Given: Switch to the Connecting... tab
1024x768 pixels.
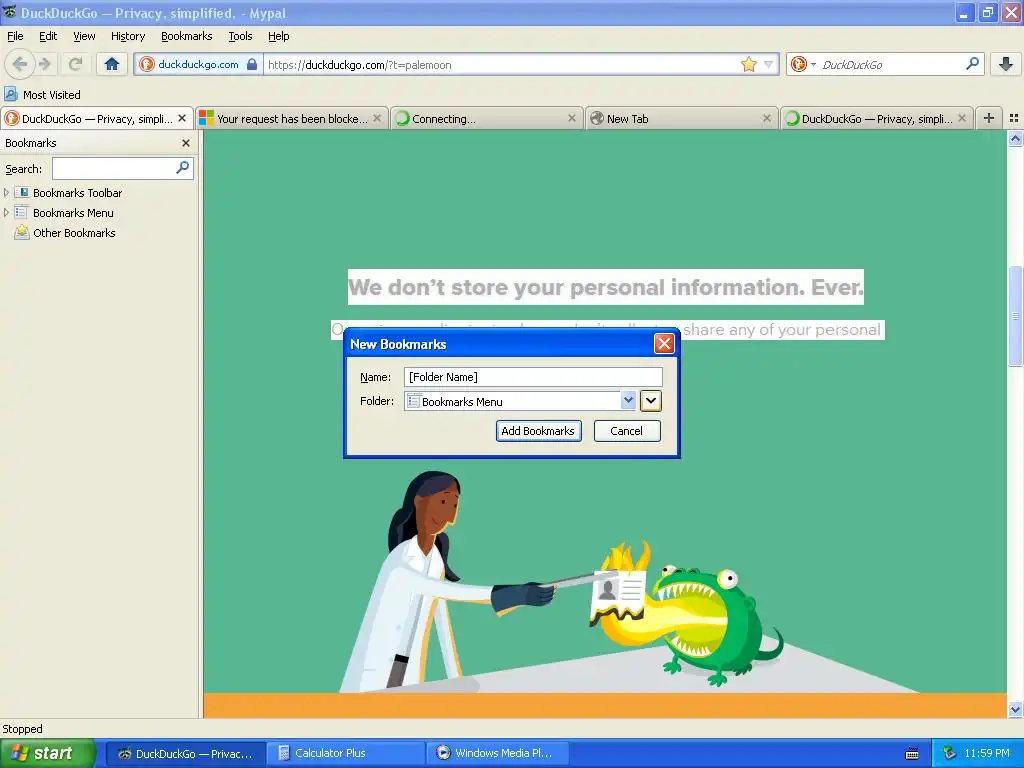Looking at the screenshot, I should pyautogui.click(x=485, y=119).
